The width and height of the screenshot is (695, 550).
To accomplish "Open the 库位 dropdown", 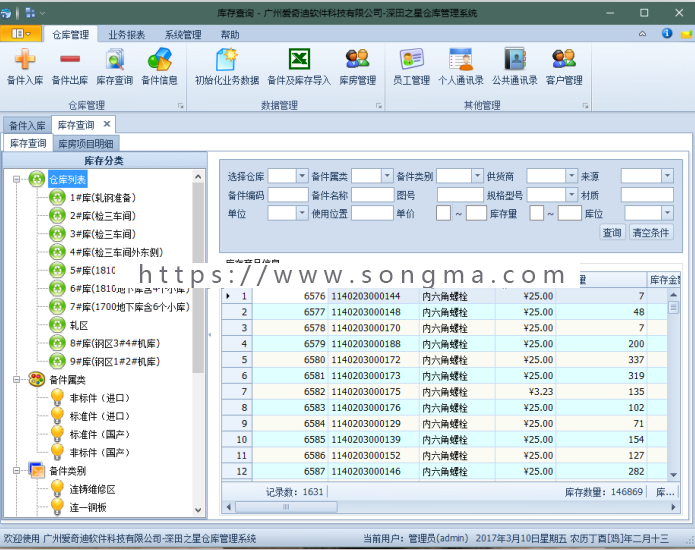I will coord(668,213).
